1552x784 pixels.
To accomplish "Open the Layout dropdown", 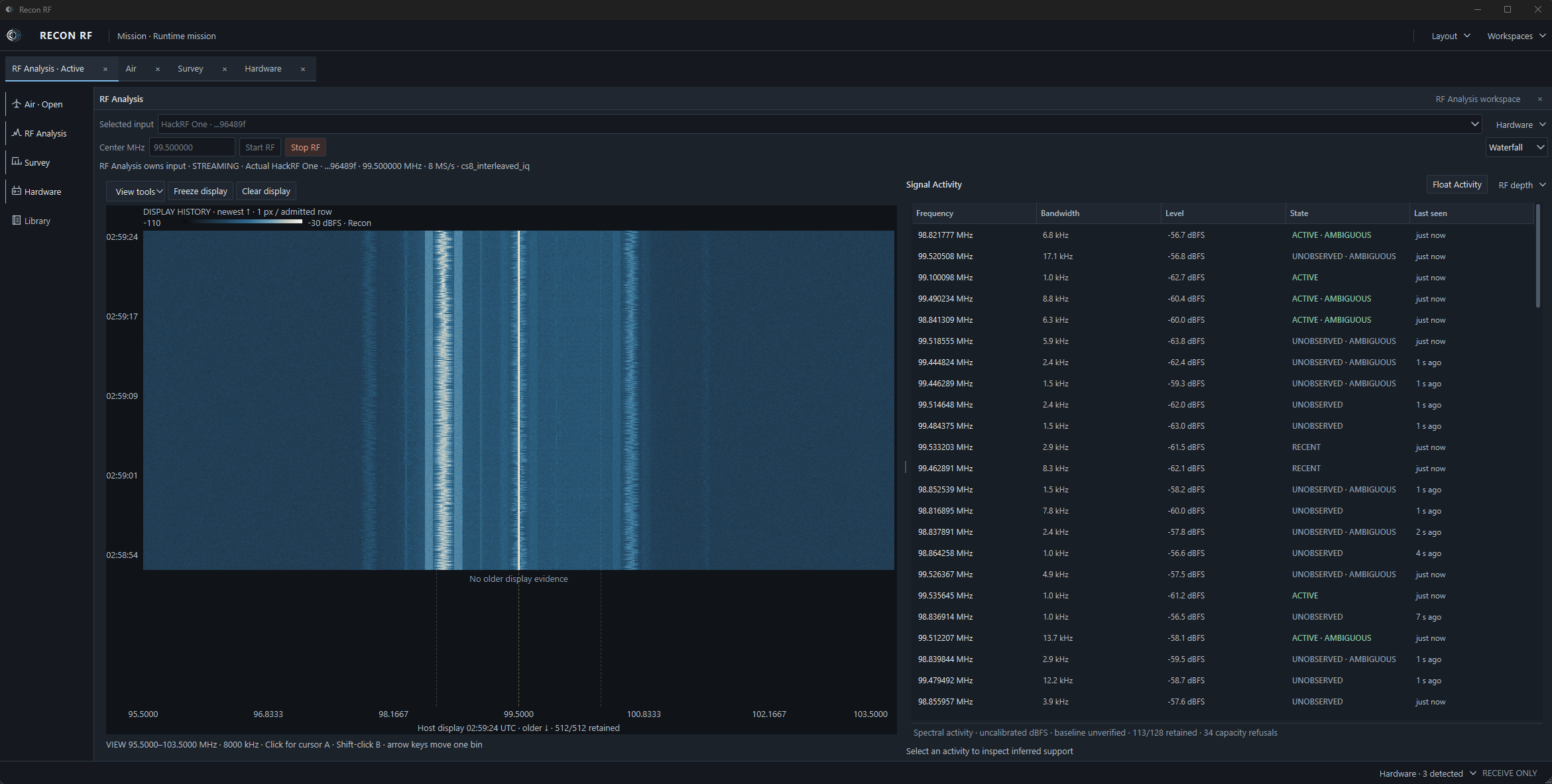I will pos(1451,36).
